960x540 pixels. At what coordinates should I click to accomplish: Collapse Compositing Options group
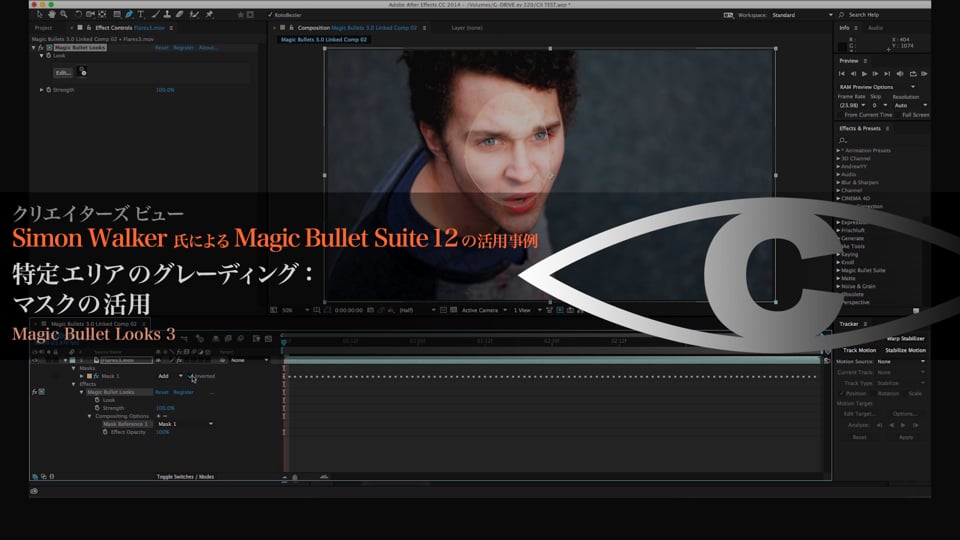[x=89, y=416]
